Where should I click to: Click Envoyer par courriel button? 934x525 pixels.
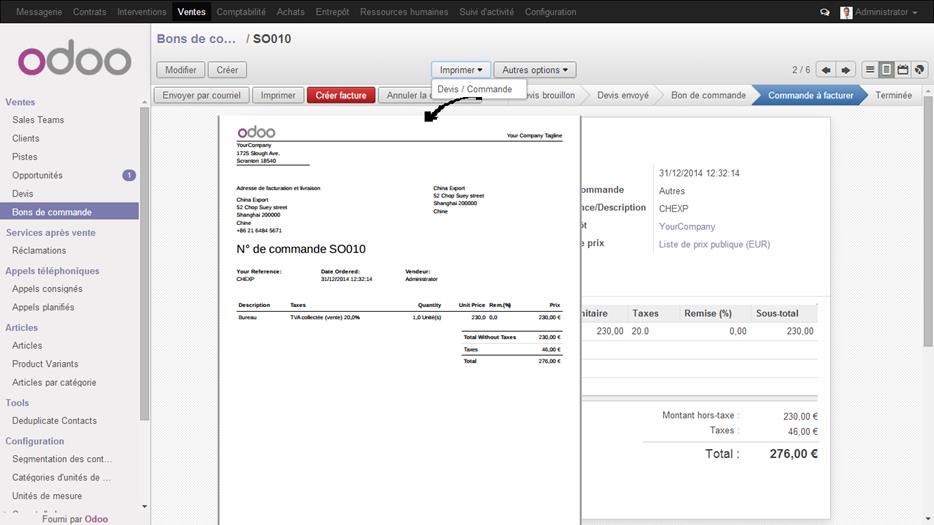pyautogui.click(x=201, y=95)
